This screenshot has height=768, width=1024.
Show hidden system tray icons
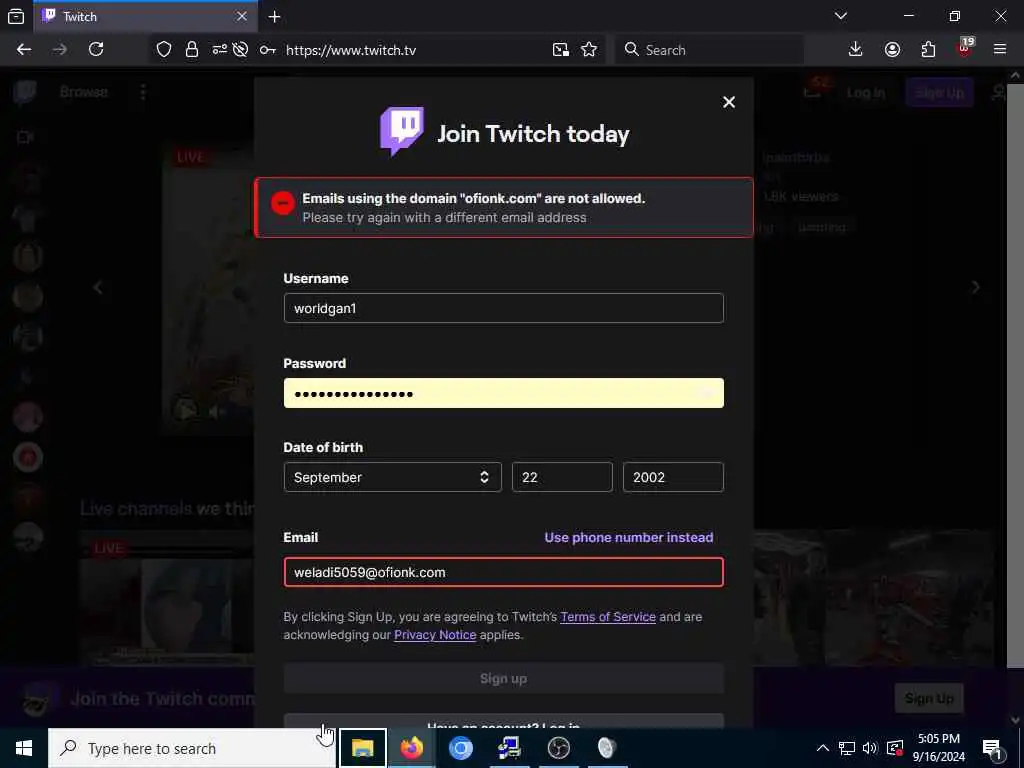point(823,748)
